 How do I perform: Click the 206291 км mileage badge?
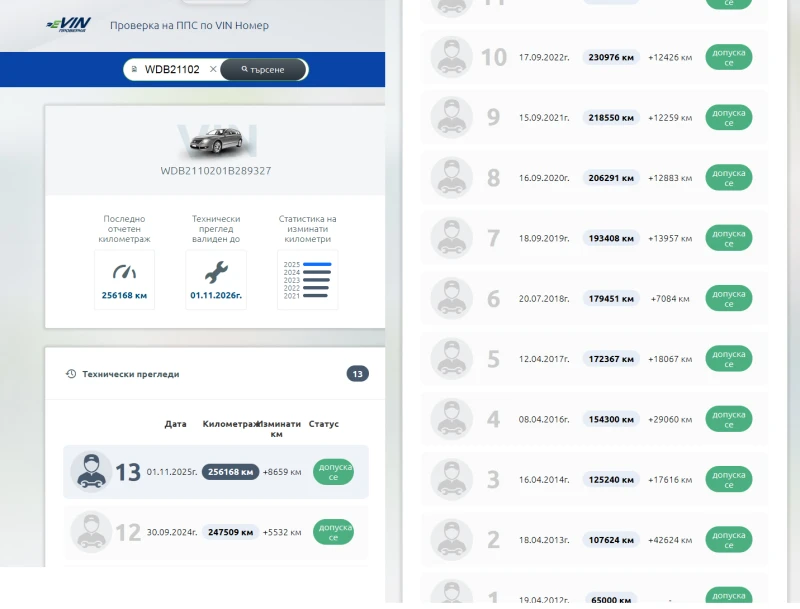pyautogui.click(x=611, y=178)
